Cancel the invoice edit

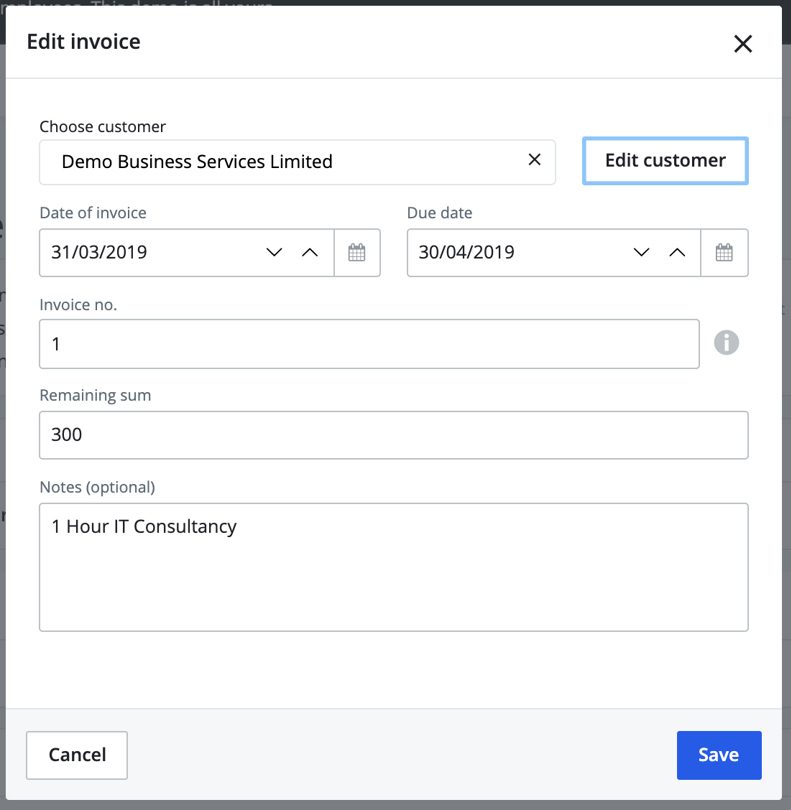[x=77, y=755]
